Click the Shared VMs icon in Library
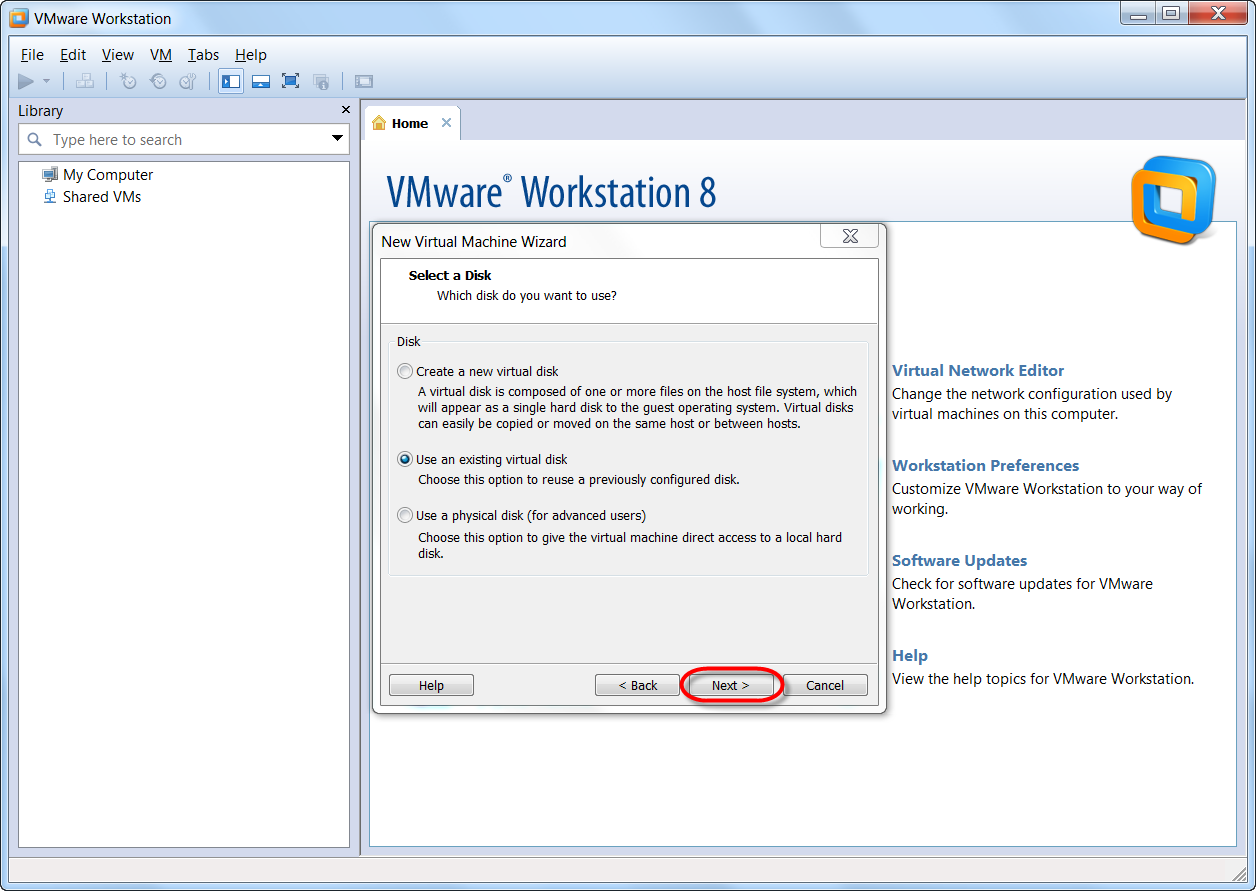 50,197
